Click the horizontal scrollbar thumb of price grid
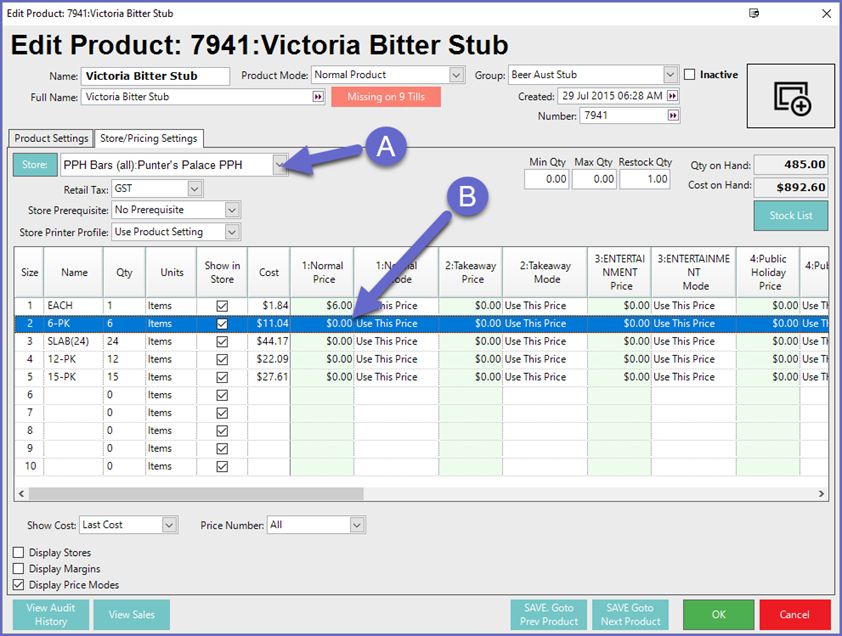The height and width of the screenshot is (636, 842). tap(196, 493)
